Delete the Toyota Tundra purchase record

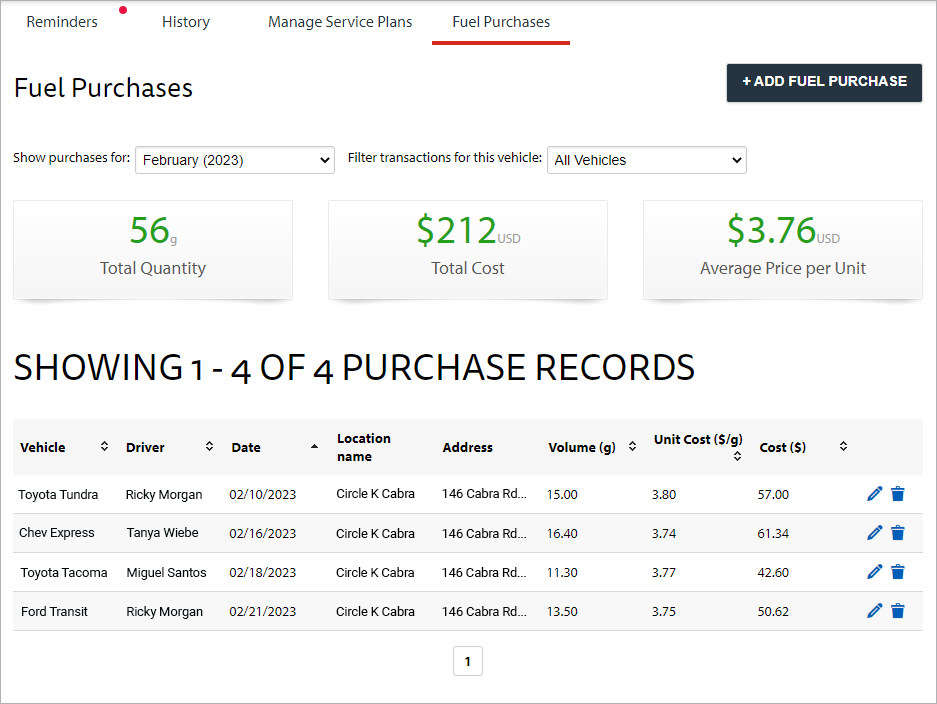click(898, 493)
